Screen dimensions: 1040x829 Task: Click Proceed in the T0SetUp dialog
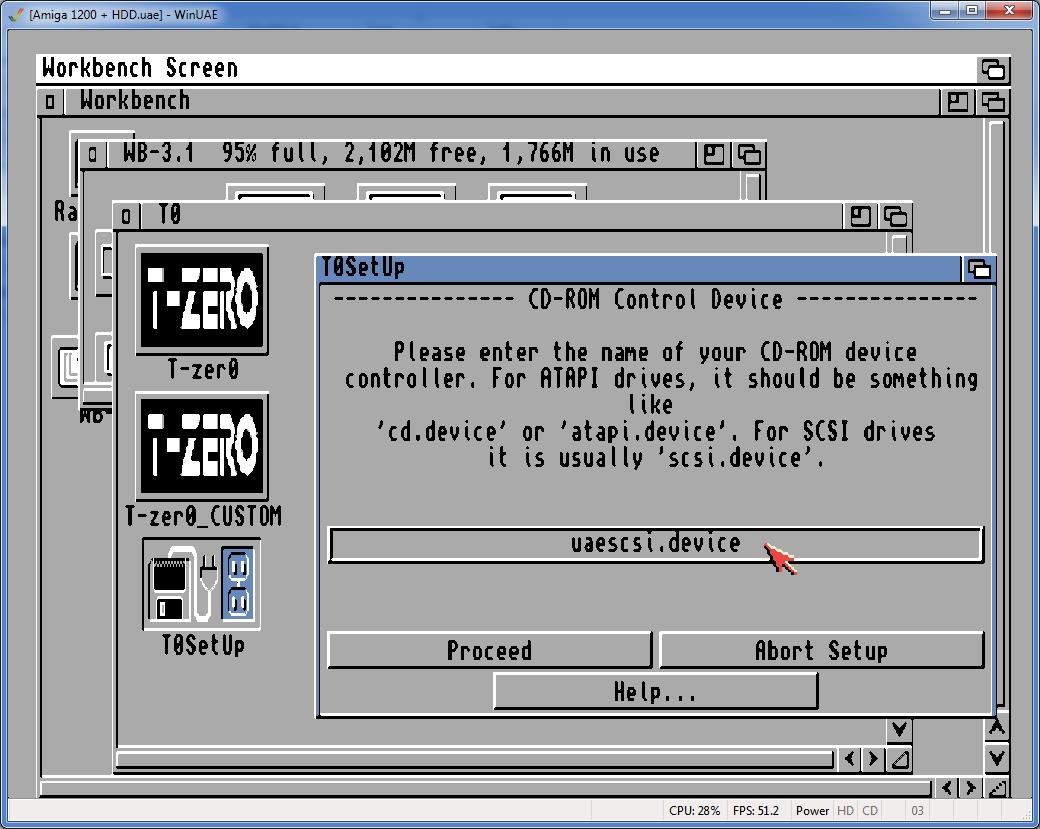click(x=489, y=650)
